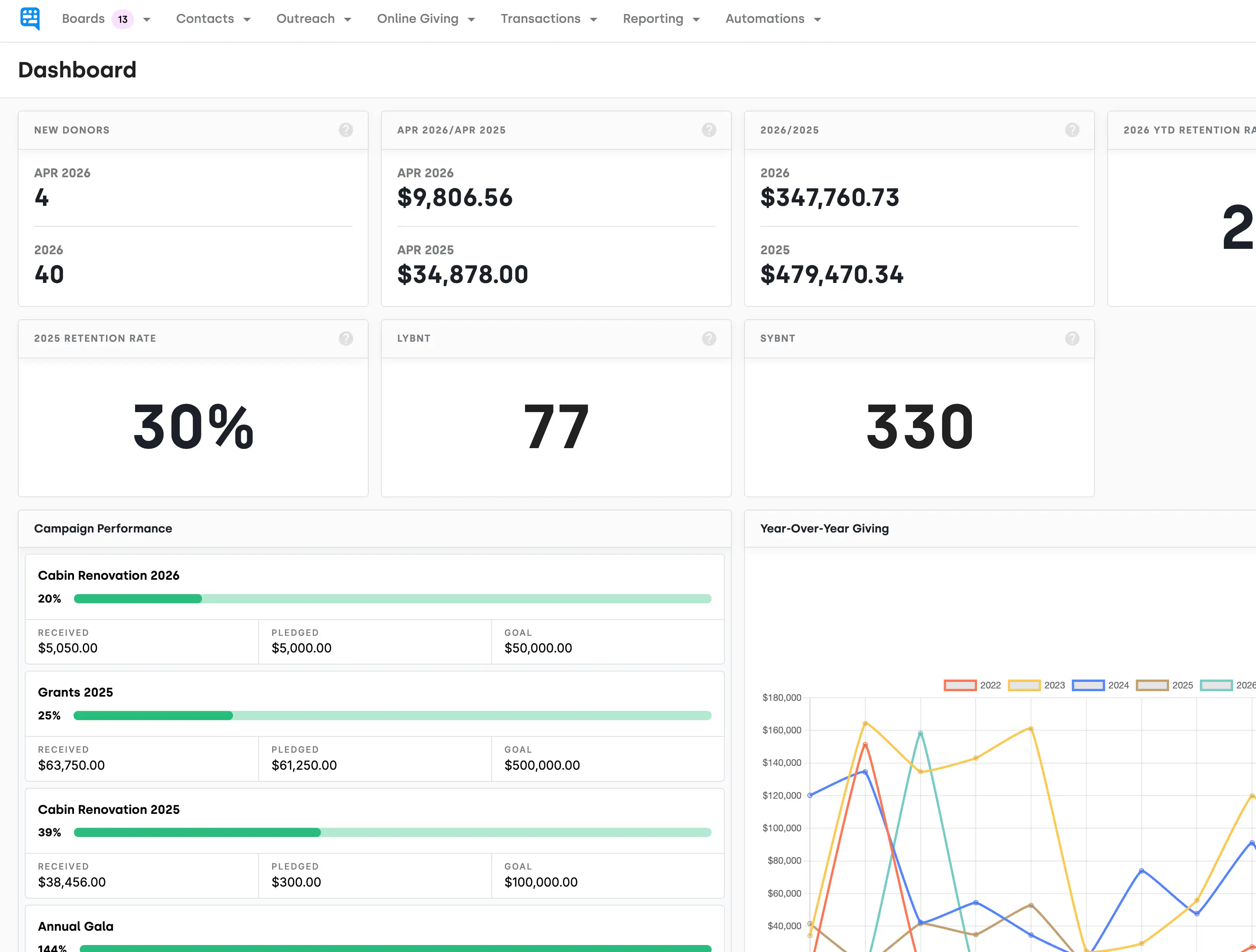Click the SYBNT count 330

(x=920, y=427)
